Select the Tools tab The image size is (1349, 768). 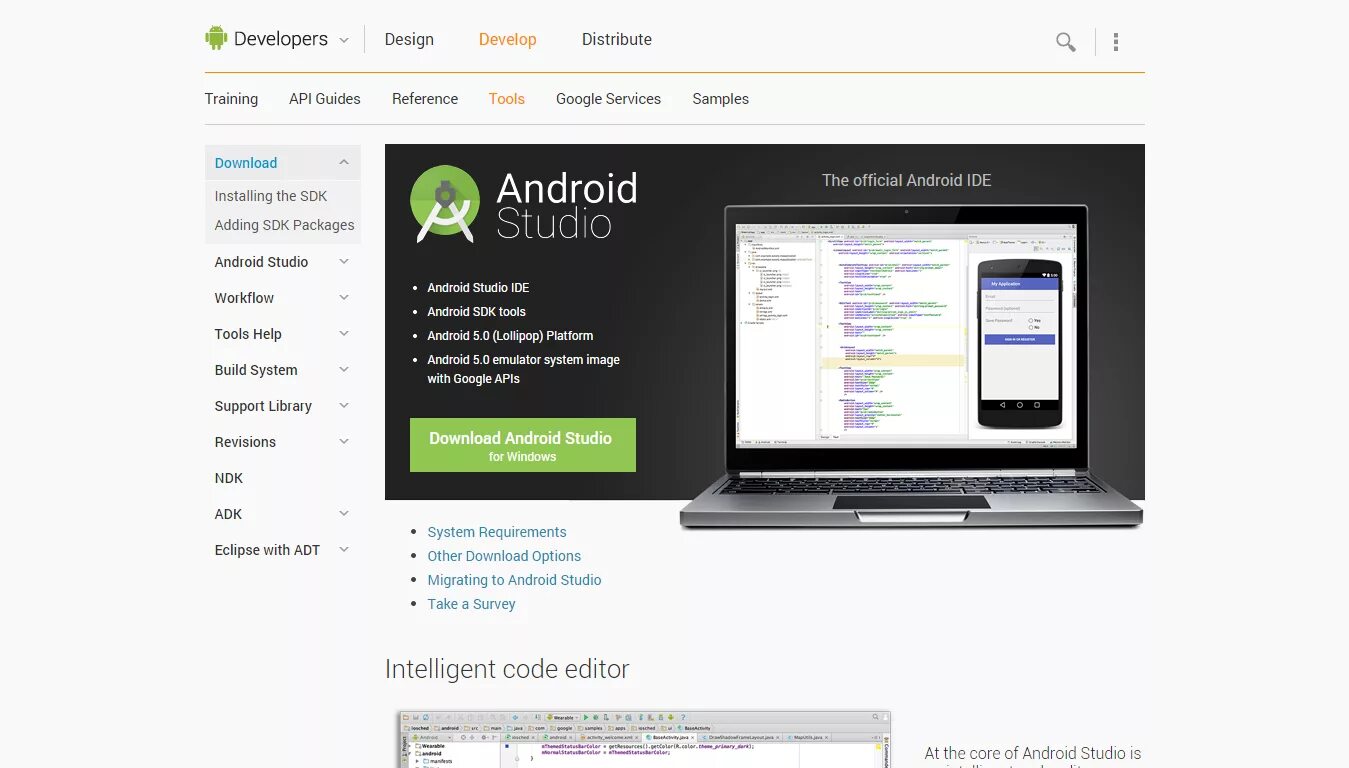(x=507, y=99)
